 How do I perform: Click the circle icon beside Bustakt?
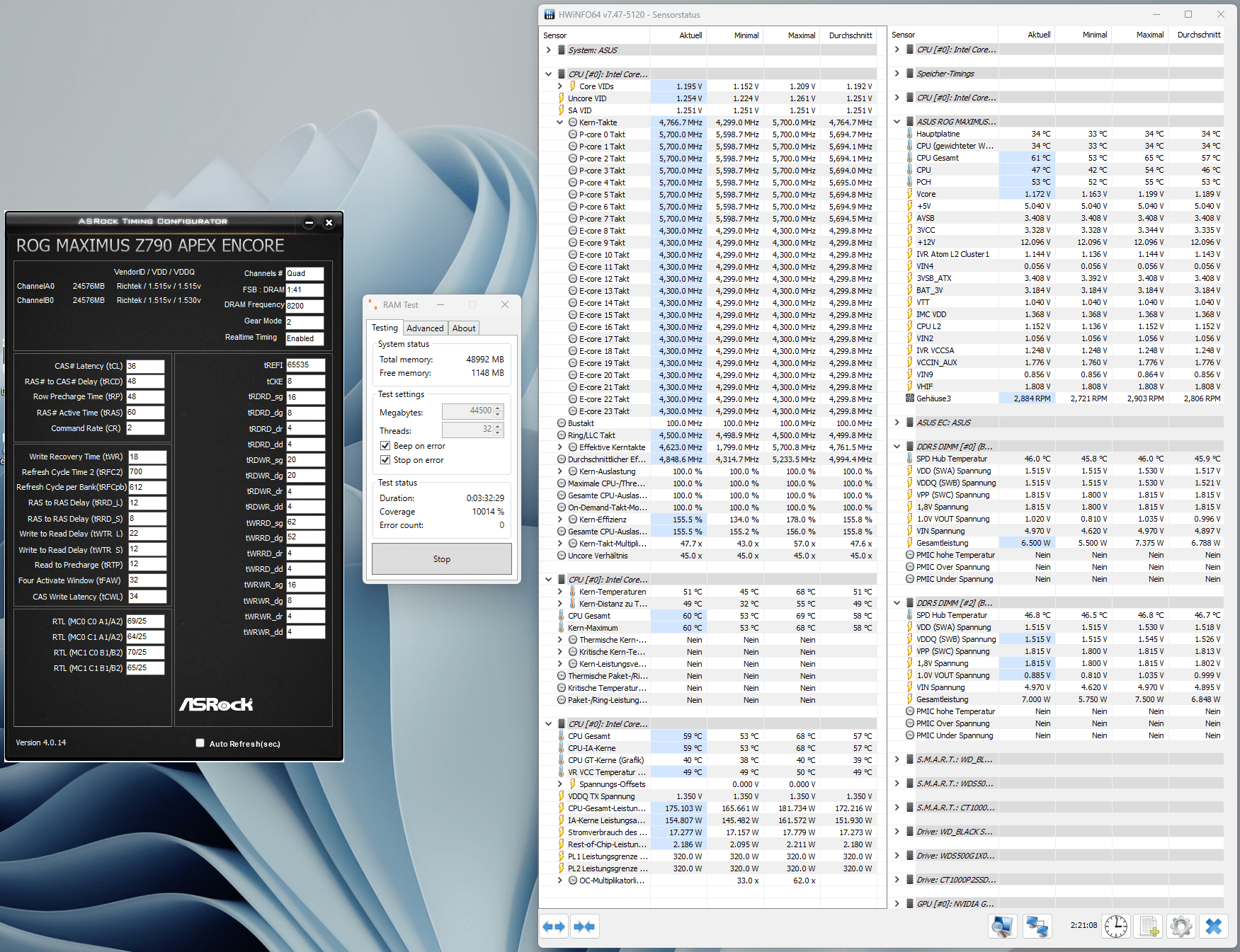point(562,423)
